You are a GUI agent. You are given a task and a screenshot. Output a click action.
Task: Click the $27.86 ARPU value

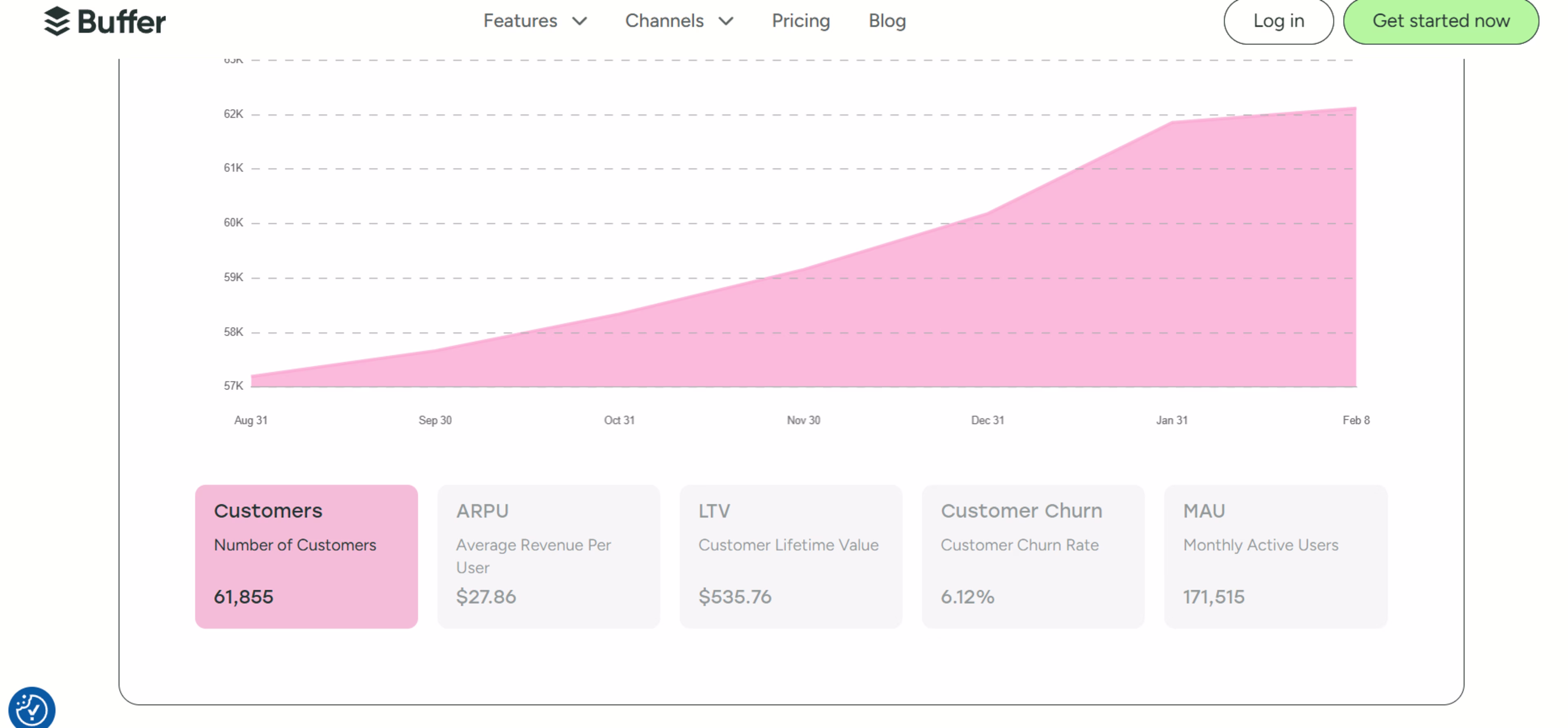486,596
